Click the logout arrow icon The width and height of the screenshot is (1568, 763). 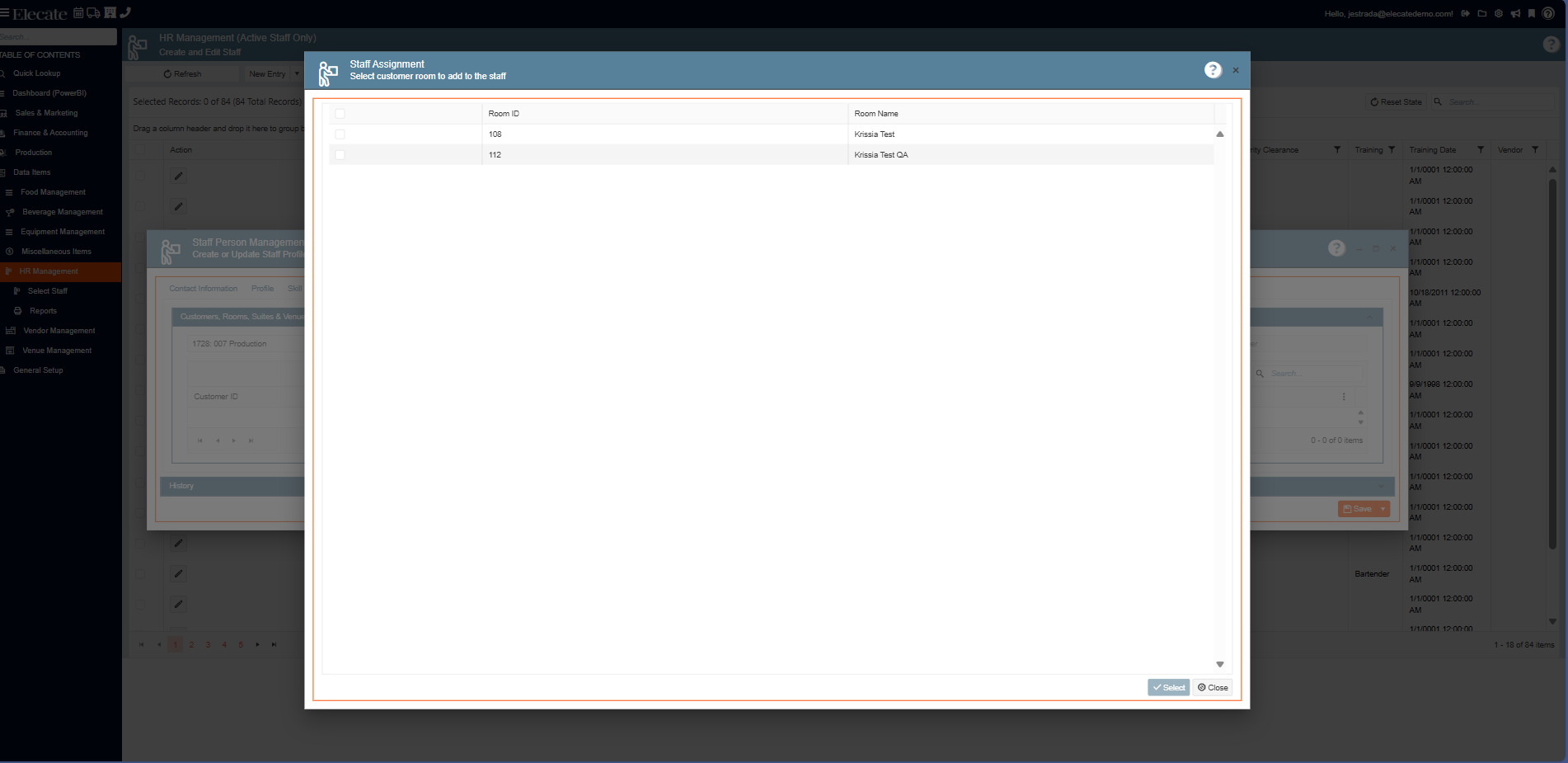coord(1465,13)
